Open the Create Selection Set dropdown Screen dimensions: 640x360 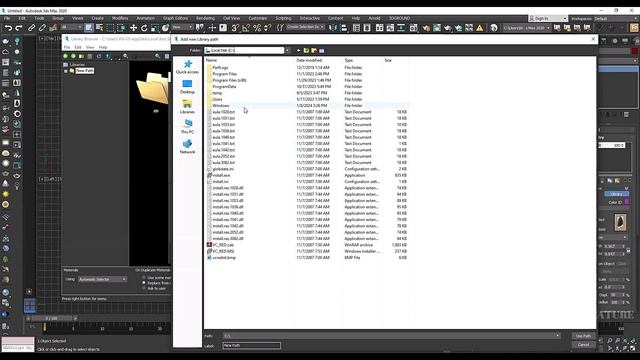click(305, 27)
